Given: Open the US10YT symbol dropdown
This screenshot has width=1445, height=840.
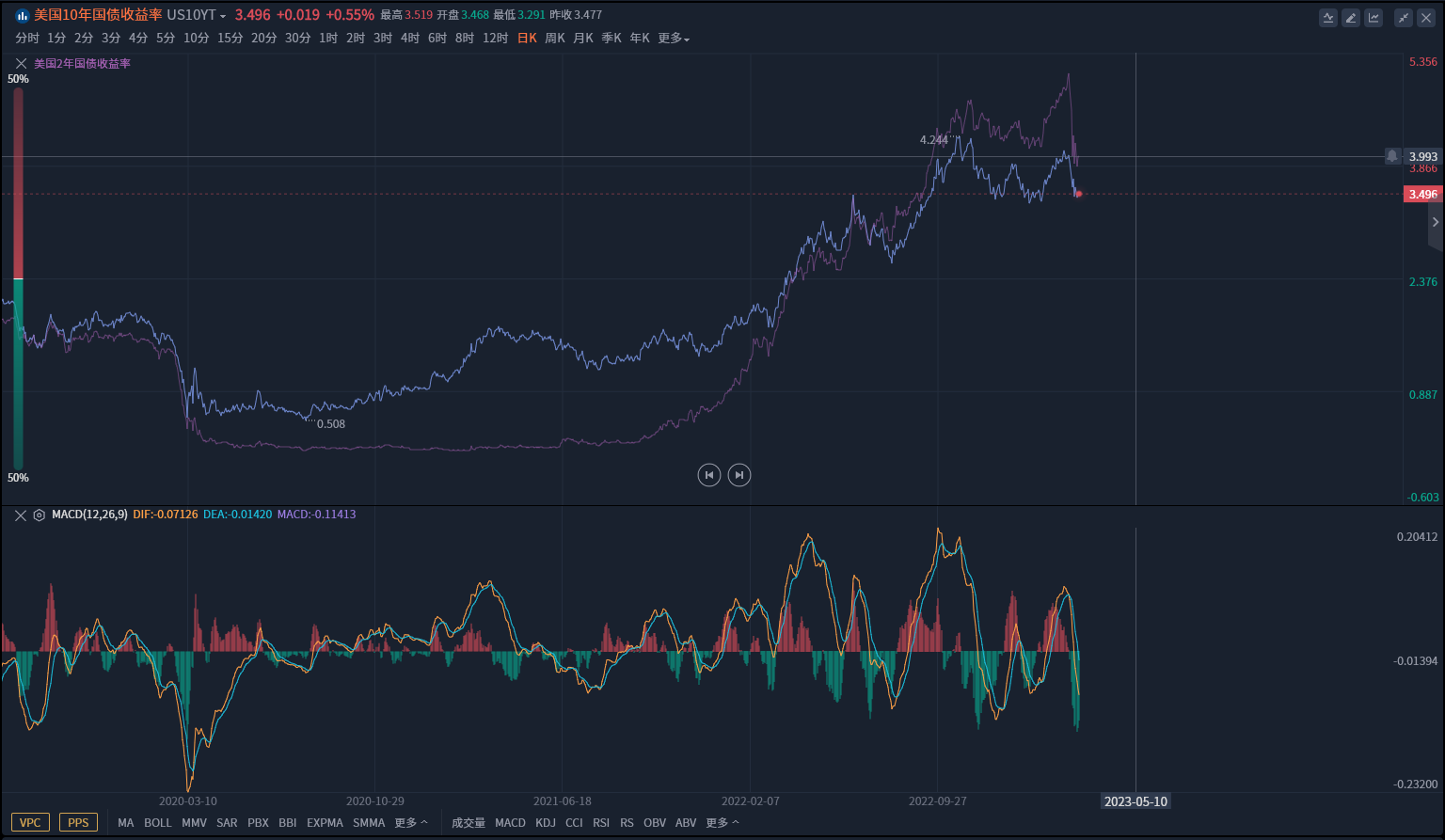Looking at the screenshot, I should (x=197, y=16).
